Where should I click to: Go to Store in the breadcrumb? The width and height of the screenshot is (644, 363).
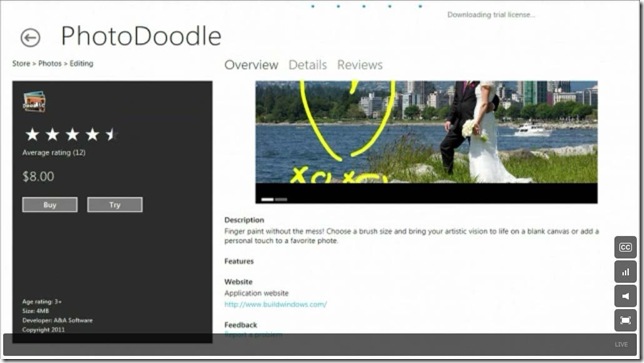tap(21, 63)
